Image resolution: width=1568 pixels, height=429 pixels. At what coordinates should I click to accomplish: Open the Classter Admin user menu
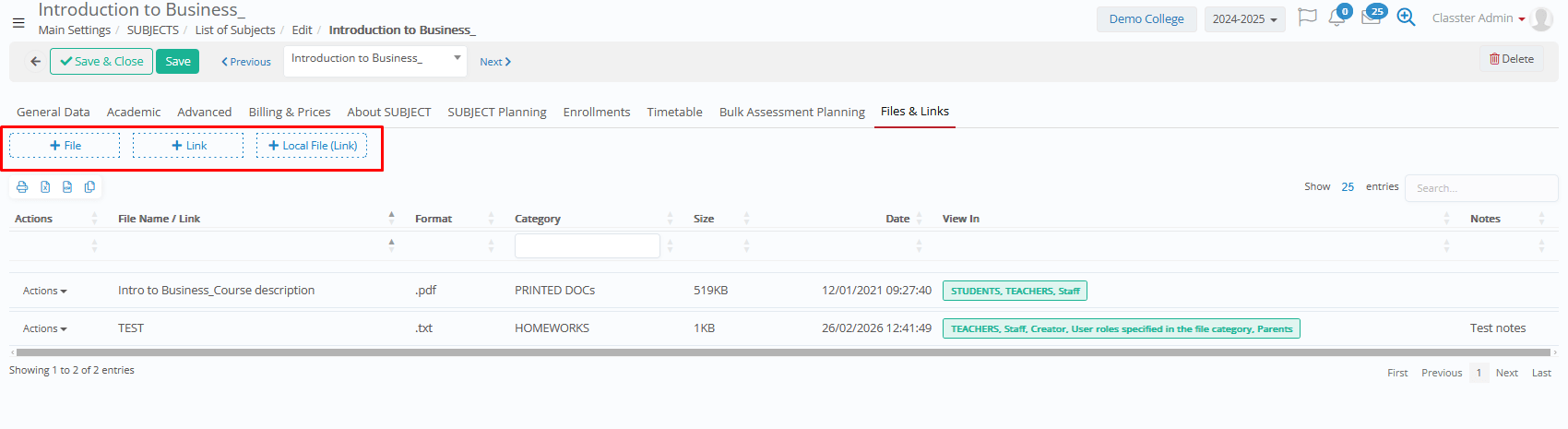tap(1478, 18)
